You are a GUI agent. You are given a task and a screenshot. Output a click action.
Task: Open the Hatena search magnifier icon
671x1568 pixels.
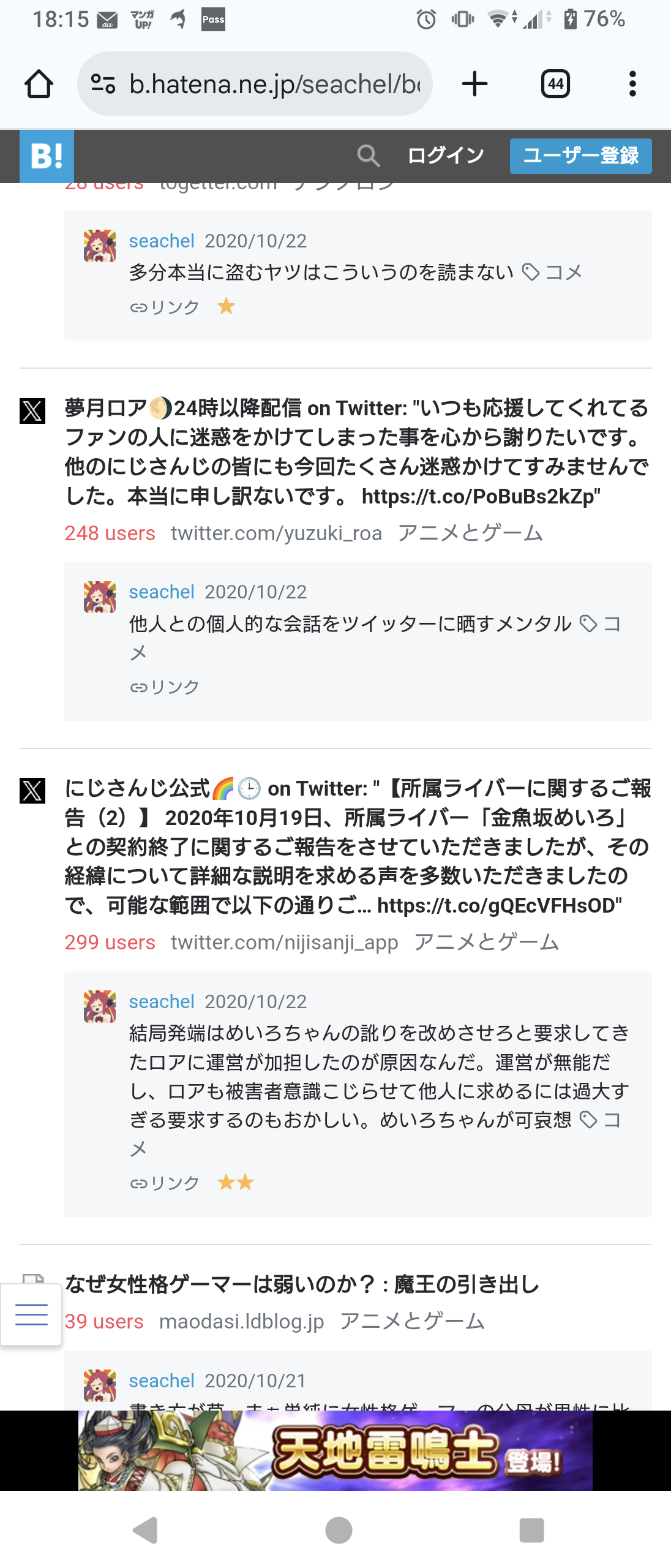pos(369,156)
